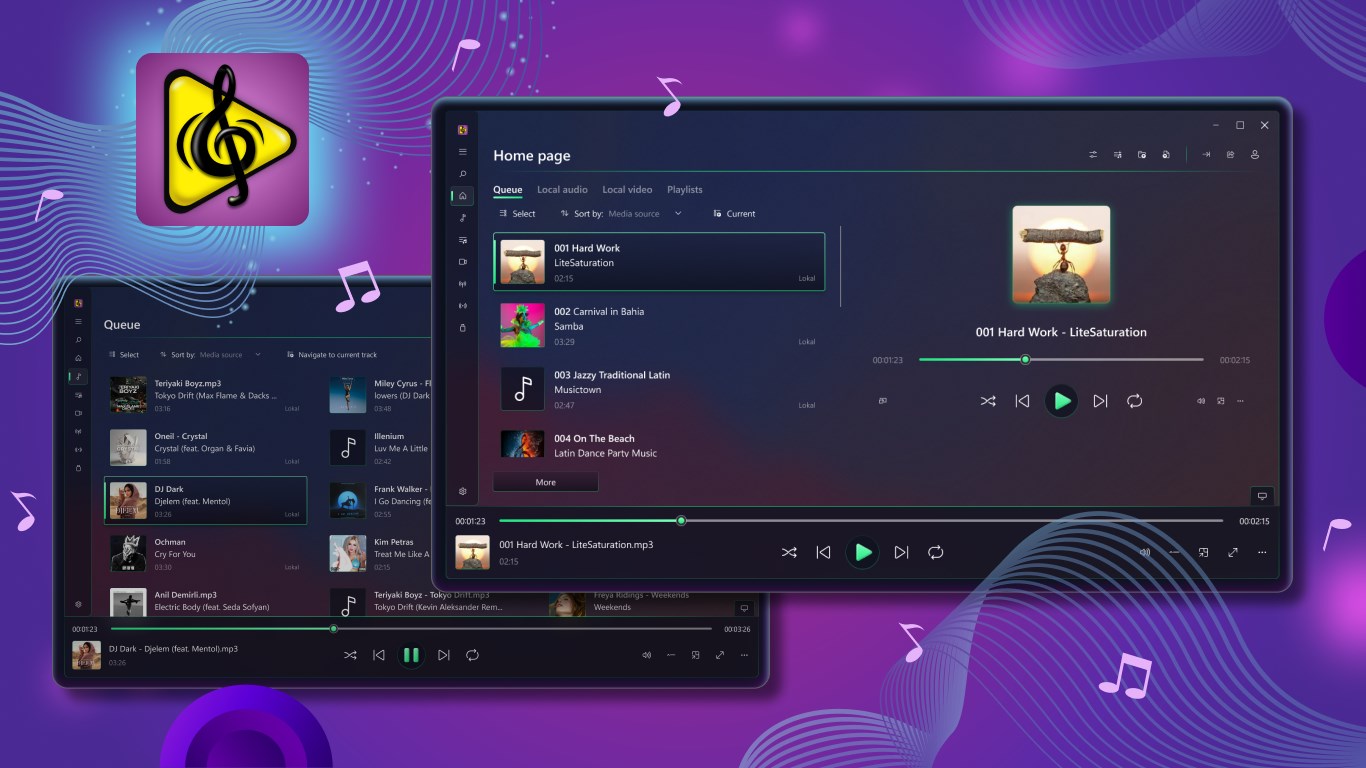The image size is (1366, 768).
Task: Click share icon in Home page header
Action: coord(1230,155)
